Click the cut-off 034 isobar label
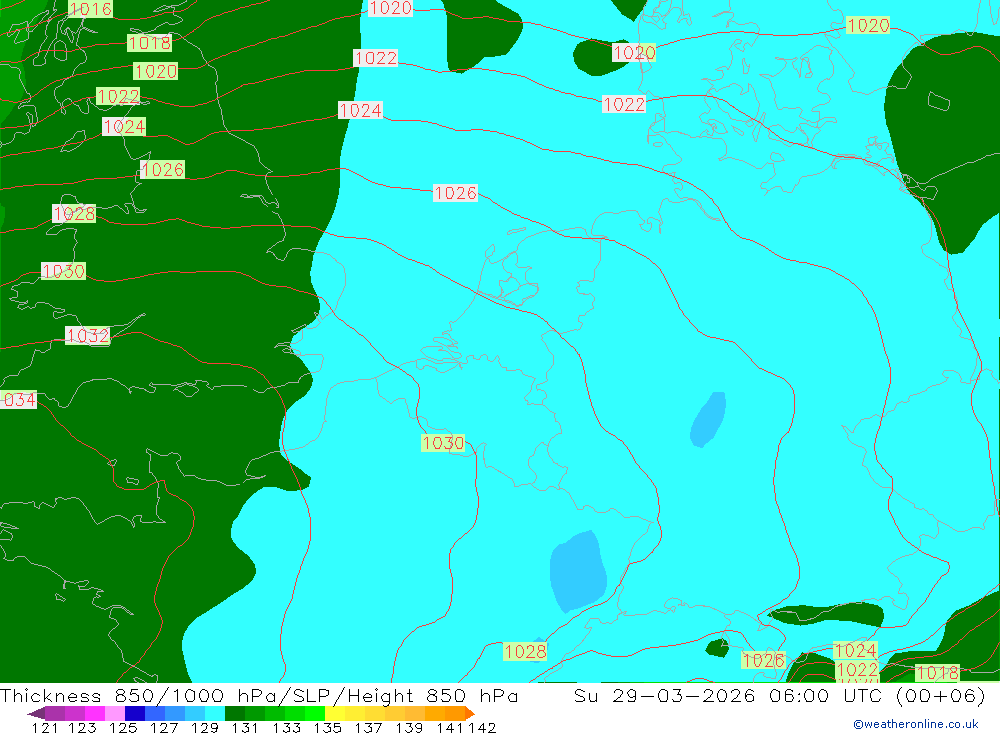This screenshot has height=733, width=1000. tap(18, 400)
